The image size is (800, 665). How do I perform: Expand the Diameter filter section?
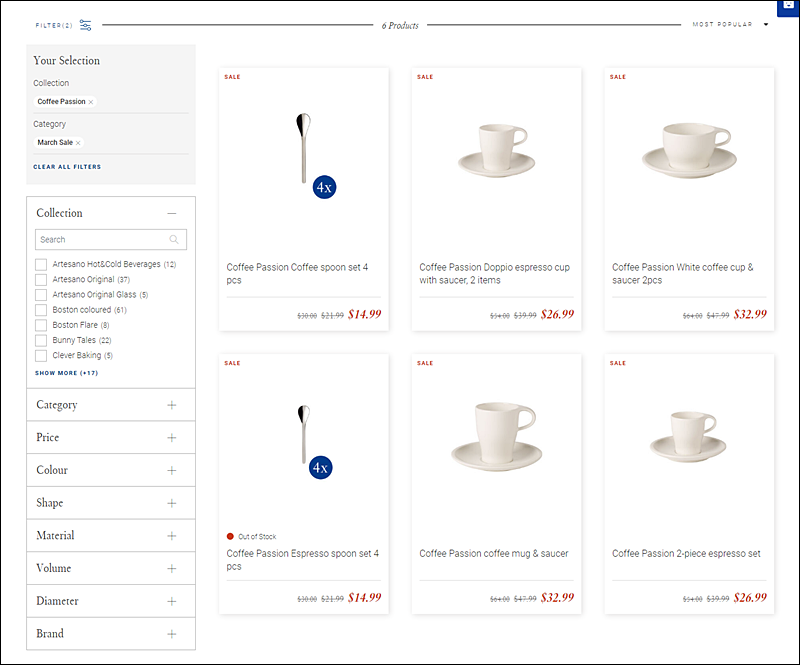click(172, 601)
